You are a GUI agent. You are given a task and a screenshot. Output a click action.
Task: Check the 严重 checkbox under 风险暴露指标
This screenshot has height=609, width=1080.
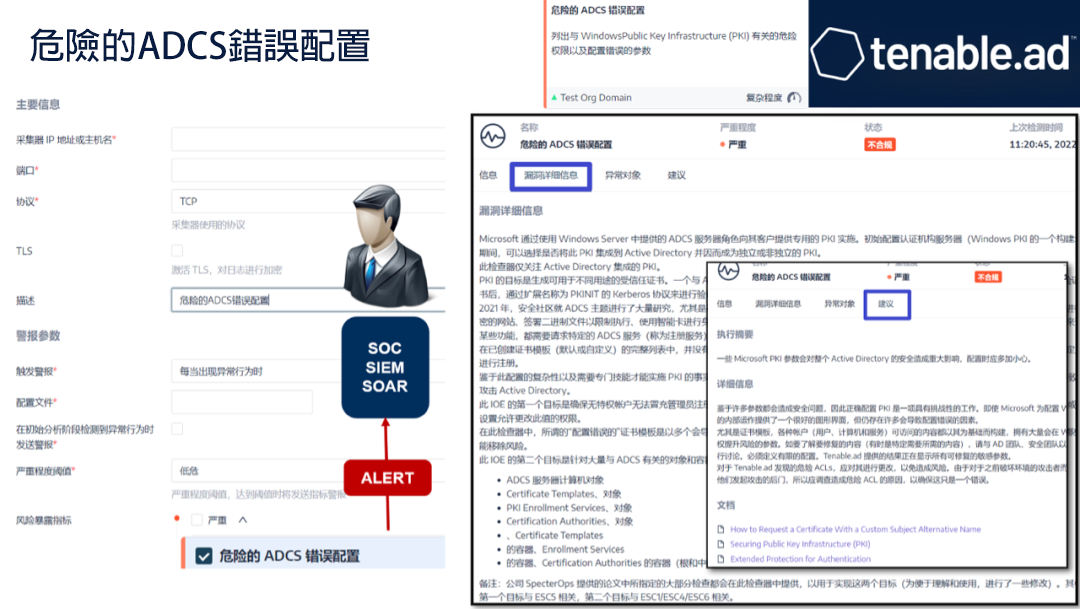197,520
